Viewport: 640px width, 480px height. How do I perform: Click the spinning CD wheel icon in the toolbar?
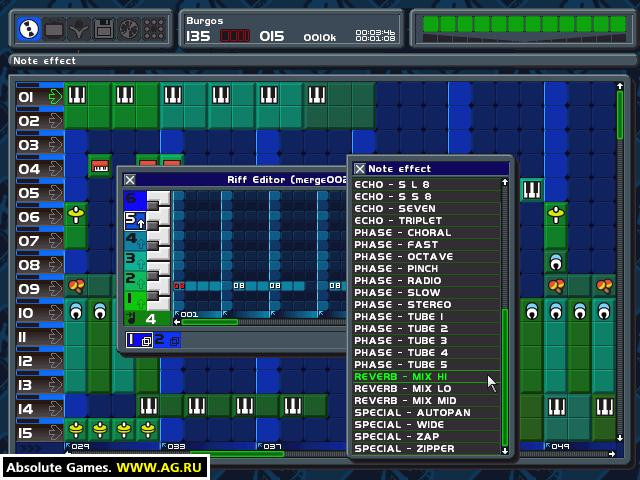coord(129,29)
